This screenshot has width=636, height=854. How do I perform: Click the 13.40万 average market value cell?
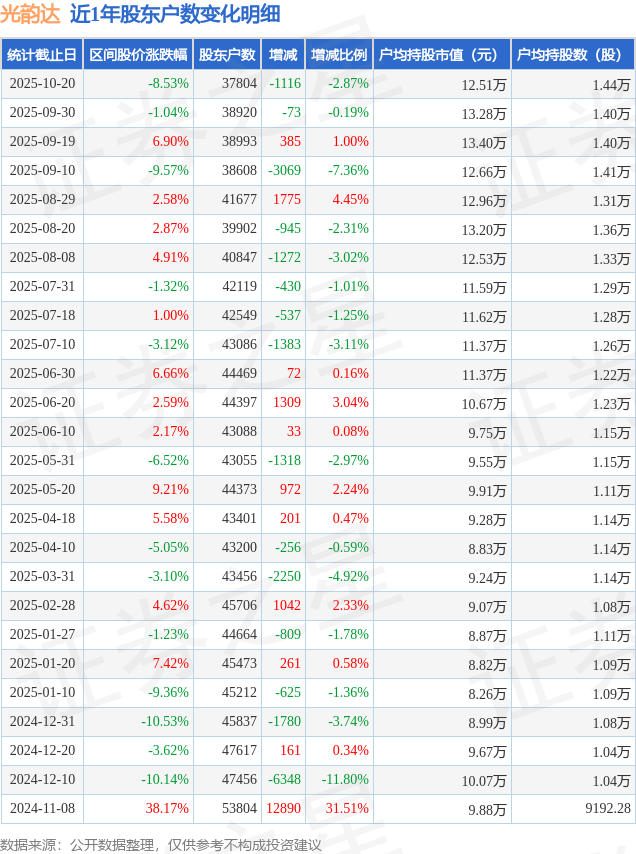pos(484,143)
